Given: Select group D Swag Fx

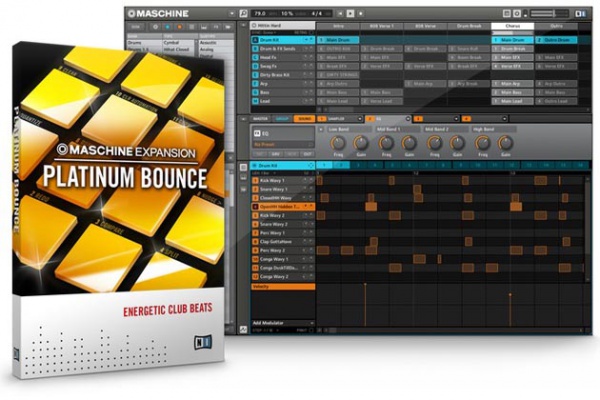Looking at the screenshot, I should click(x=283, y=66).
